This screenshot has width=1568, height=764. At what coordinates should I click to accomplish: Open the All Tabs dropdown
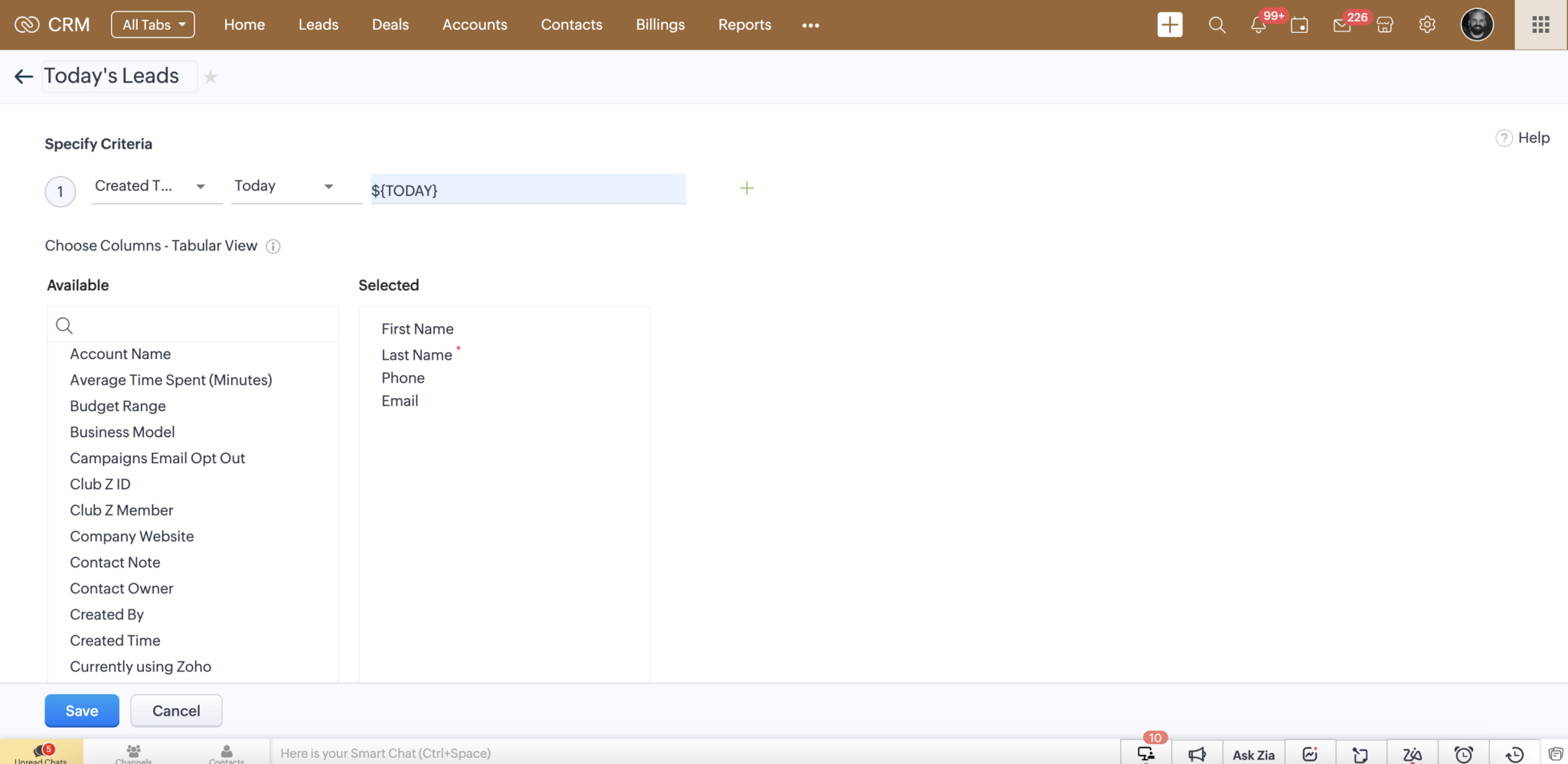(152, 24)
